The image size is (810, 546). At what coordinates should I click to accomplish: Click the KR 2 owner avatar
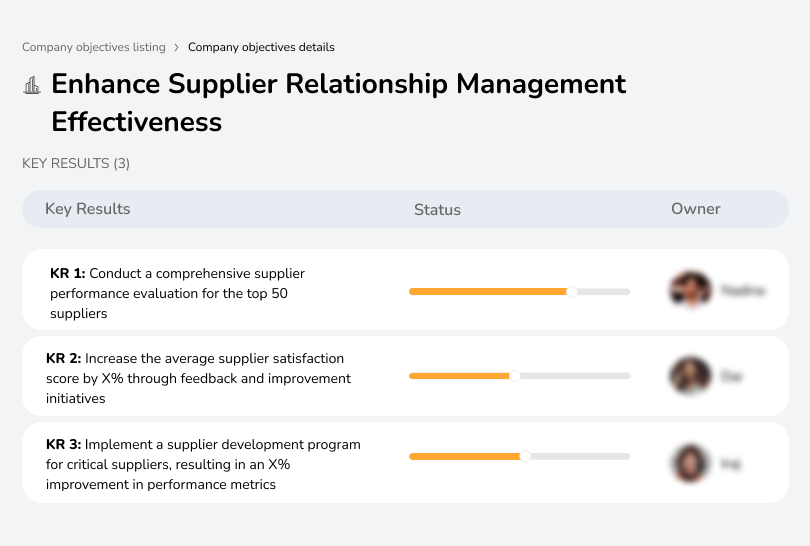tap(690, 376)
